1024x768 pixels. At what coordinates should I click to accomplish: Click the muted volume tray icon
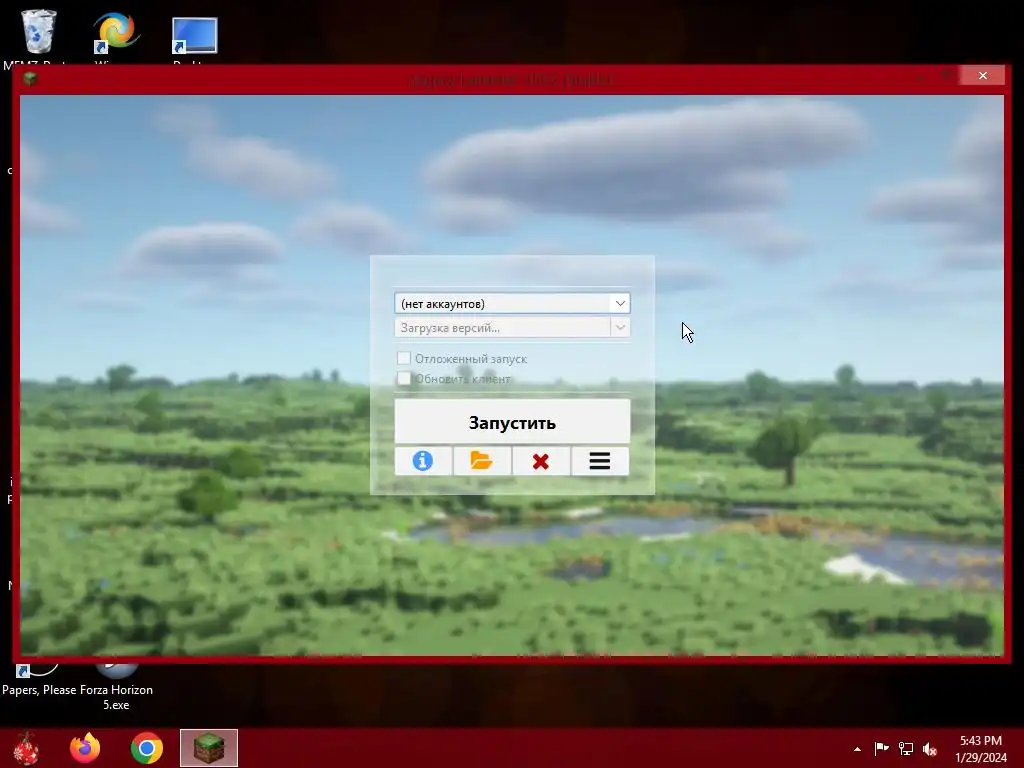(930, 749)
